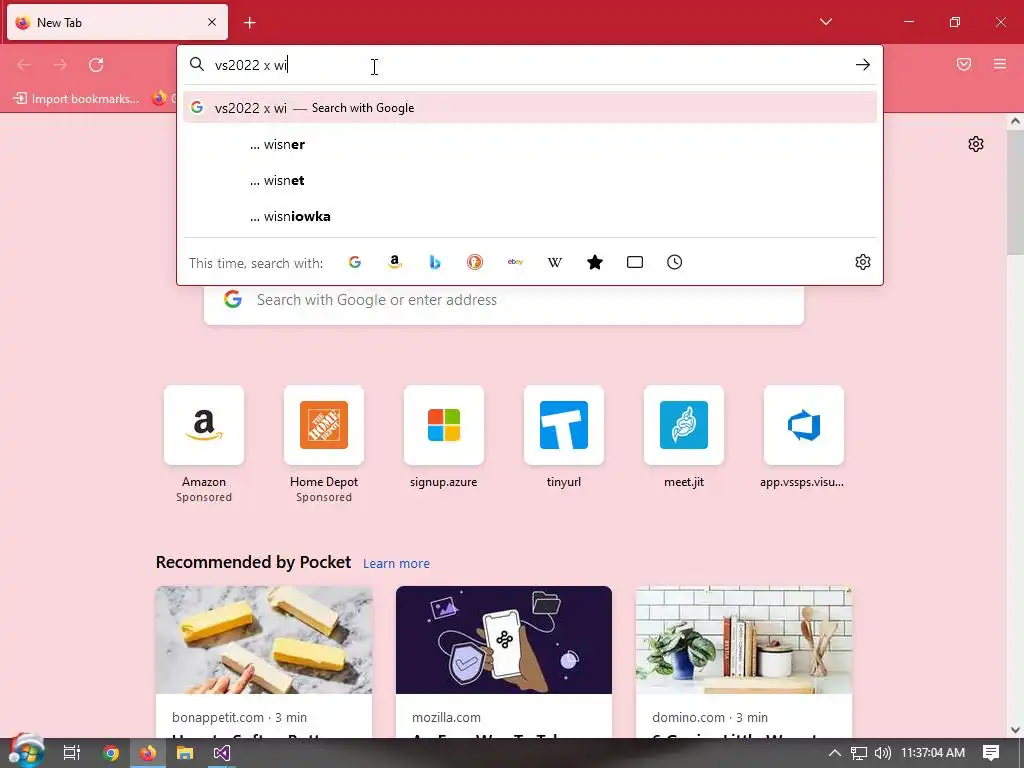Image resolution: width=1024 pixels, height=768 pixels.
Task: Select the New Tab tab
Action: click(118, 22)
